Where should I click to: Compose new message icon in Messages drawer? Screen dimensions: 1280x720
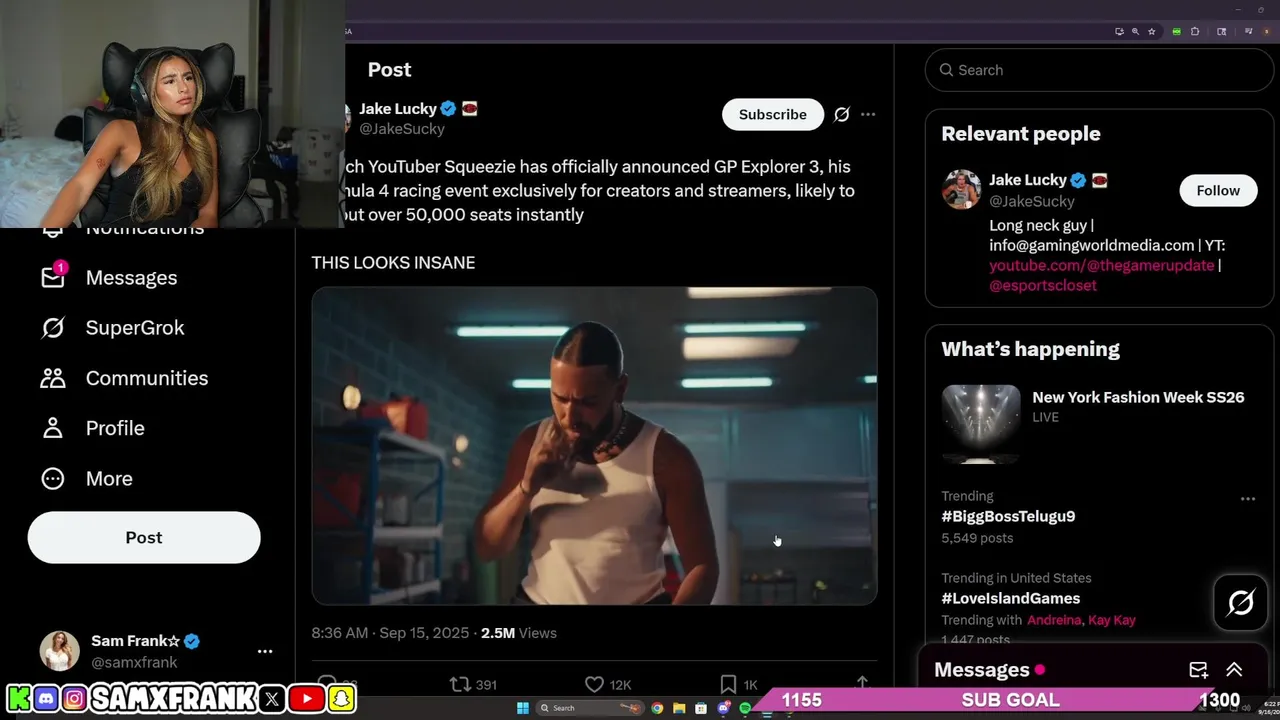[1198, 670]
